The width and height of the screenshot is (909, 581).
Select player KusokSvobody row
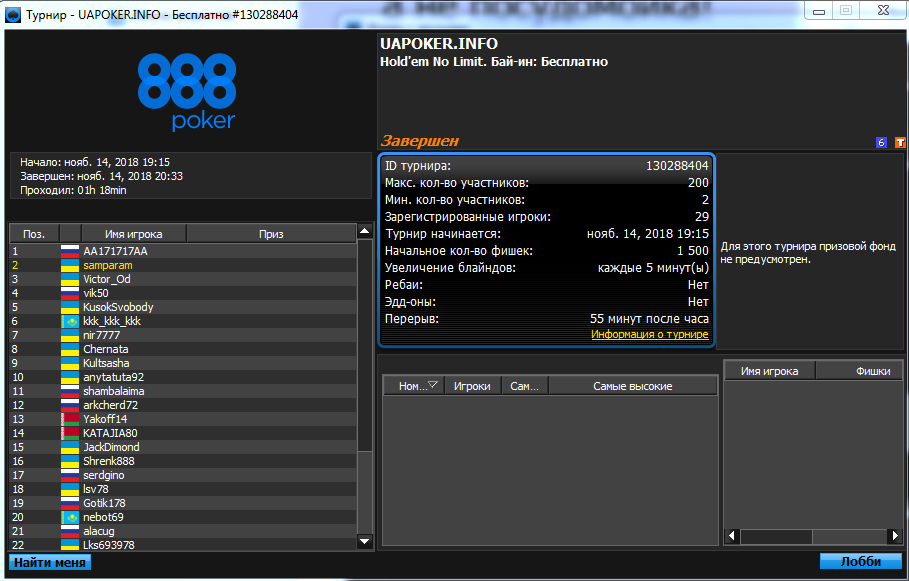click(183, 307)
